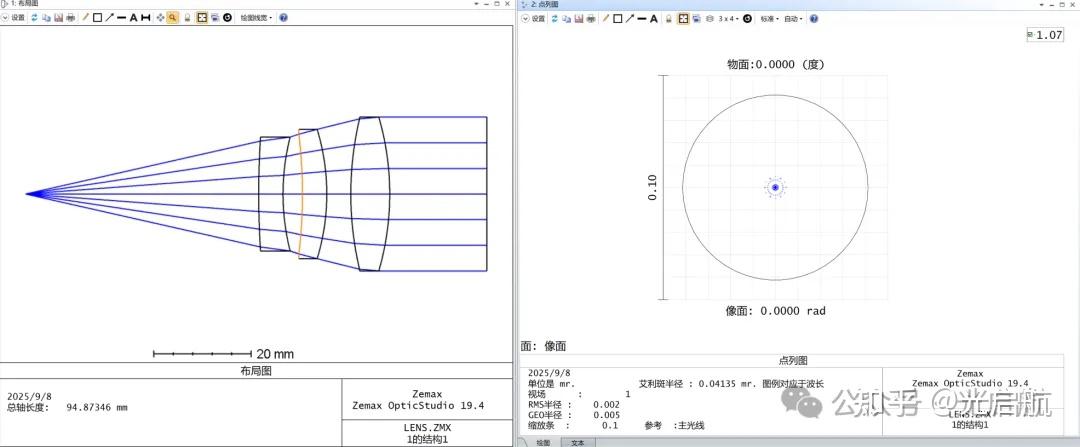Select line annotation tool in layout window
This screenshot has width=1080, height=447.
click(121, 18)
